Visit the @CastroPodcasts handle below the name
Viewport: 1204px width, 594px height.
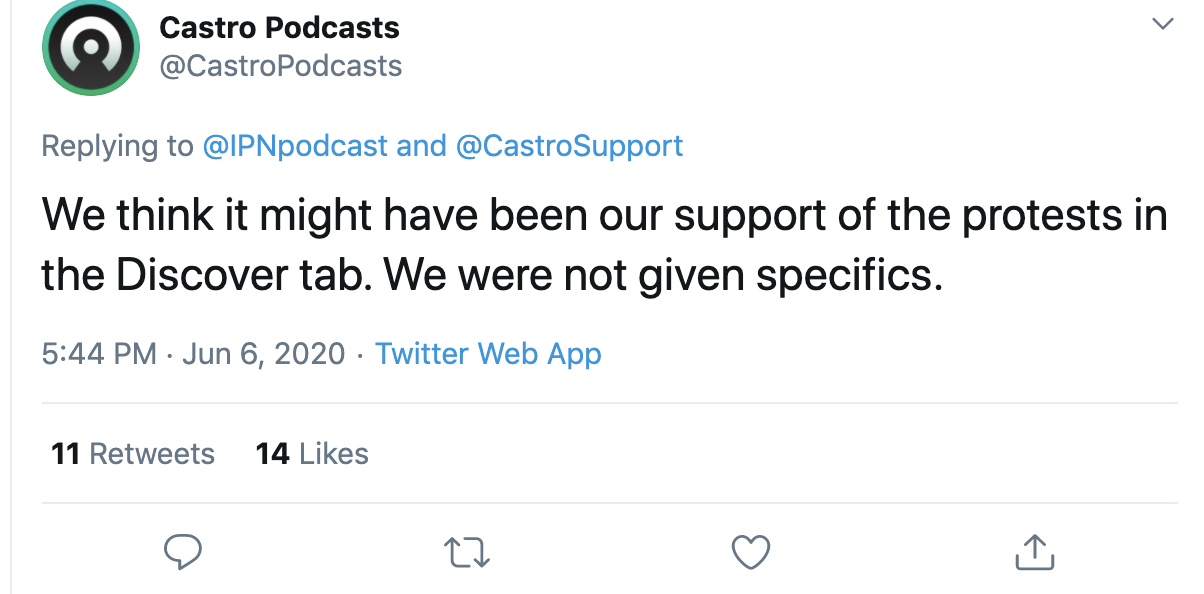click(280, 66)
